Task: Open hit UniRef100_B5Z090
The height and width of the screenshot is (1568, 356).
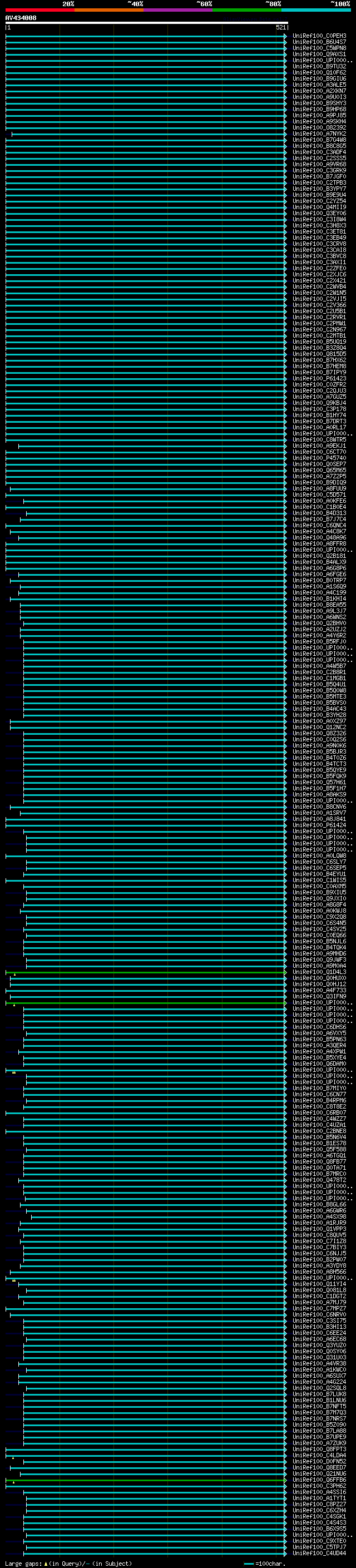Action: [x=319, y=1425]
